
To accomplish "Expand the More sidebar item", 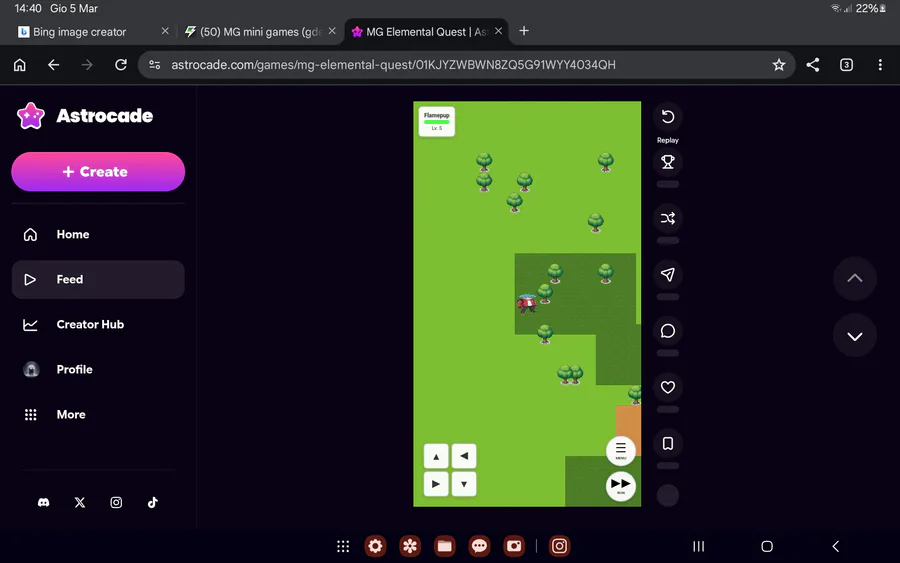I will tap(98, 414).
